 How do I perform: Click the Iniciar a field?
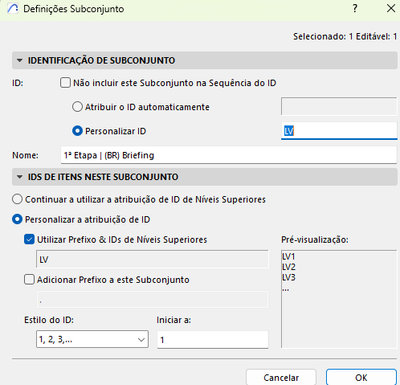point(213,340)
